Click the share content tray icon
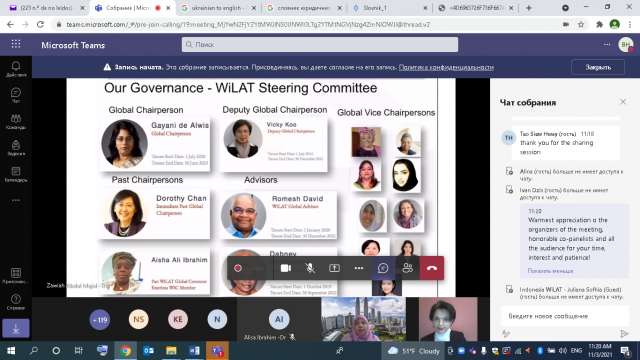 (x=334, y=268)
